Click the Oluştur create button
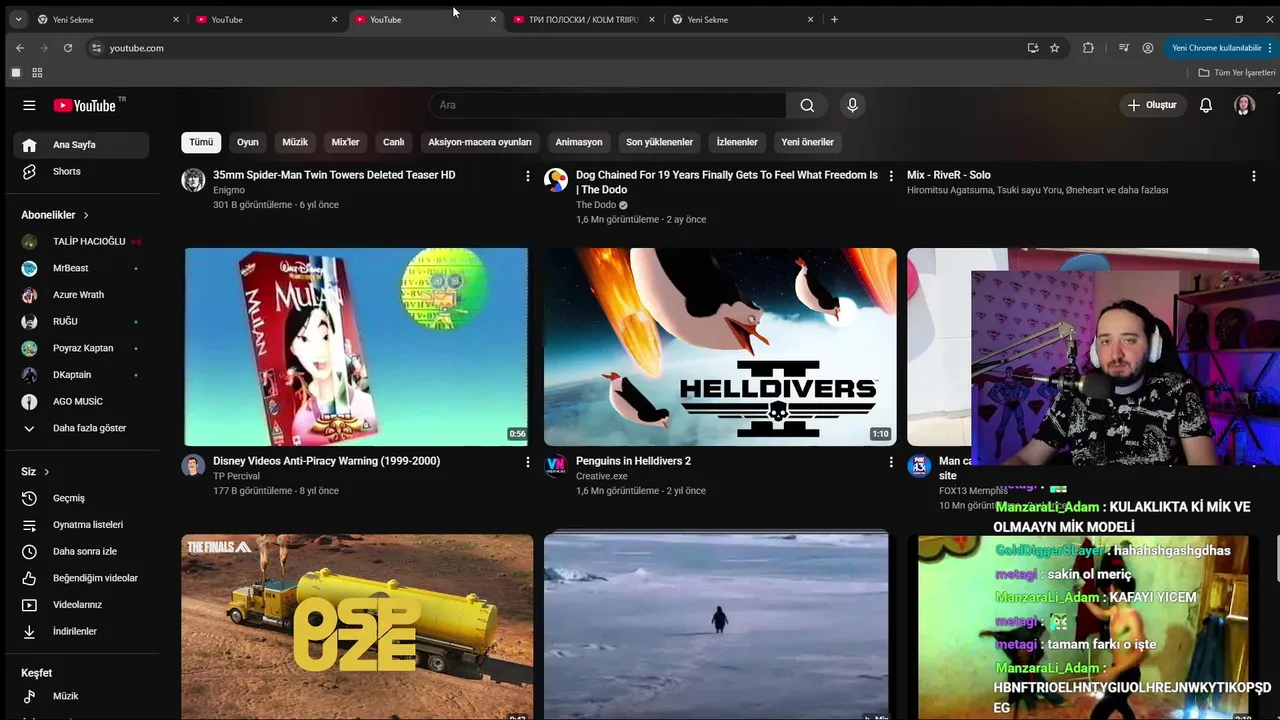 (1152, 105)
